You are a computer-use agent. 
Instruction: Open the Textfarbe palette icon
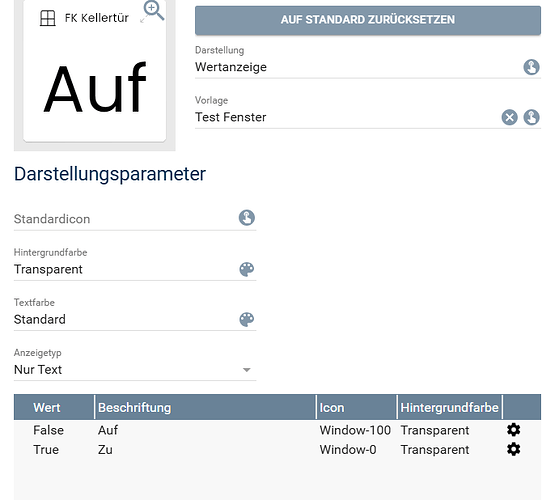click(247, 320)
